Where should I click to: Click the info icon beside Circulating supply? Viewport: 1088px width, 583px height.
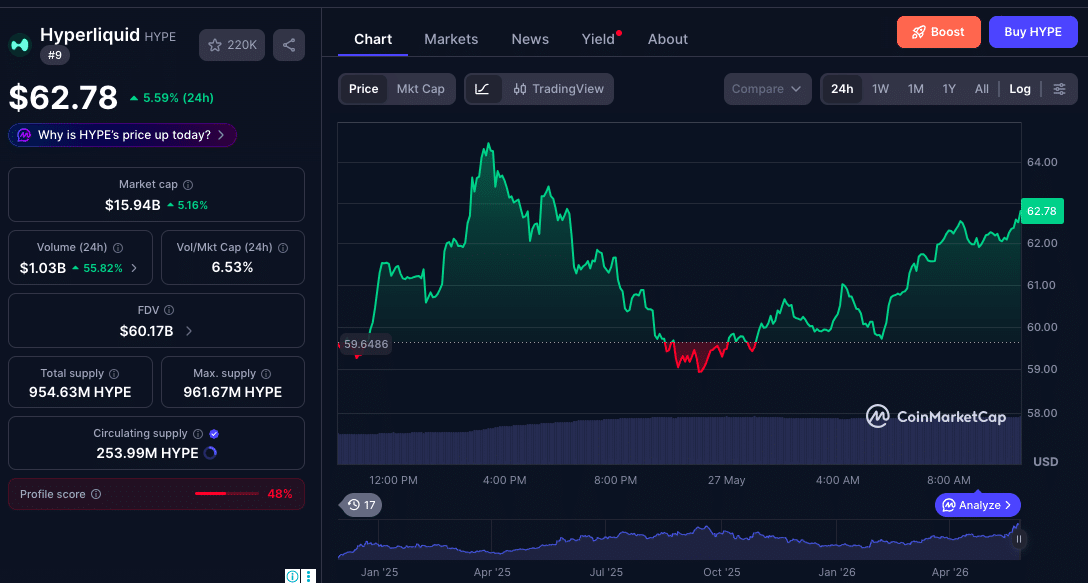[x=198, y=434]
